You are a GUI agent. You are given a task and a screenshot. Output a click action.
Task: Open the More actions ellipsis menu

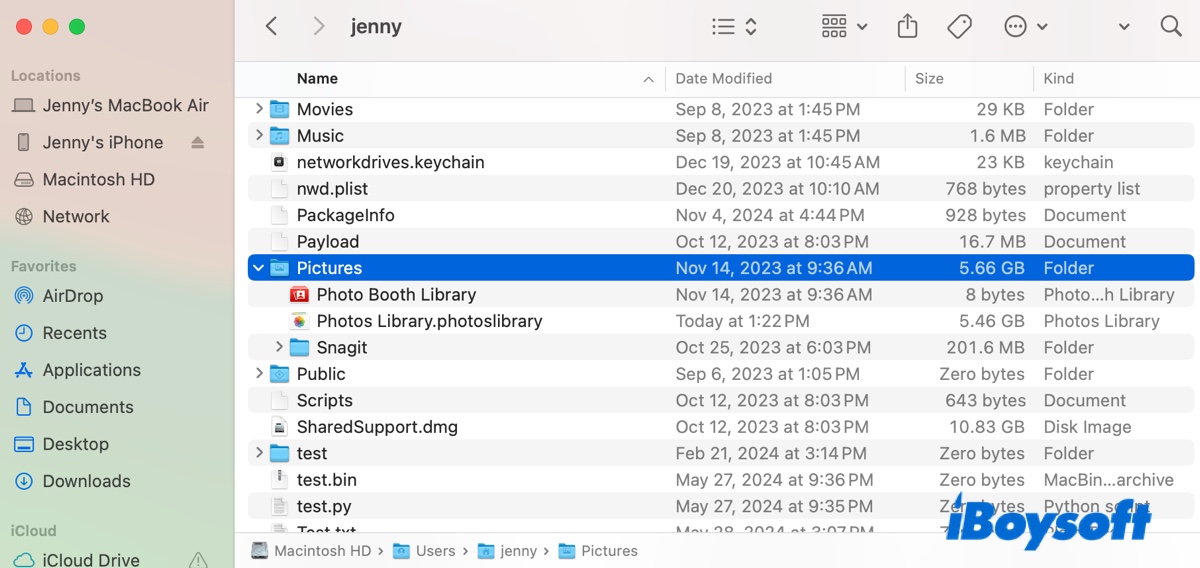[x=1025, y=27]
